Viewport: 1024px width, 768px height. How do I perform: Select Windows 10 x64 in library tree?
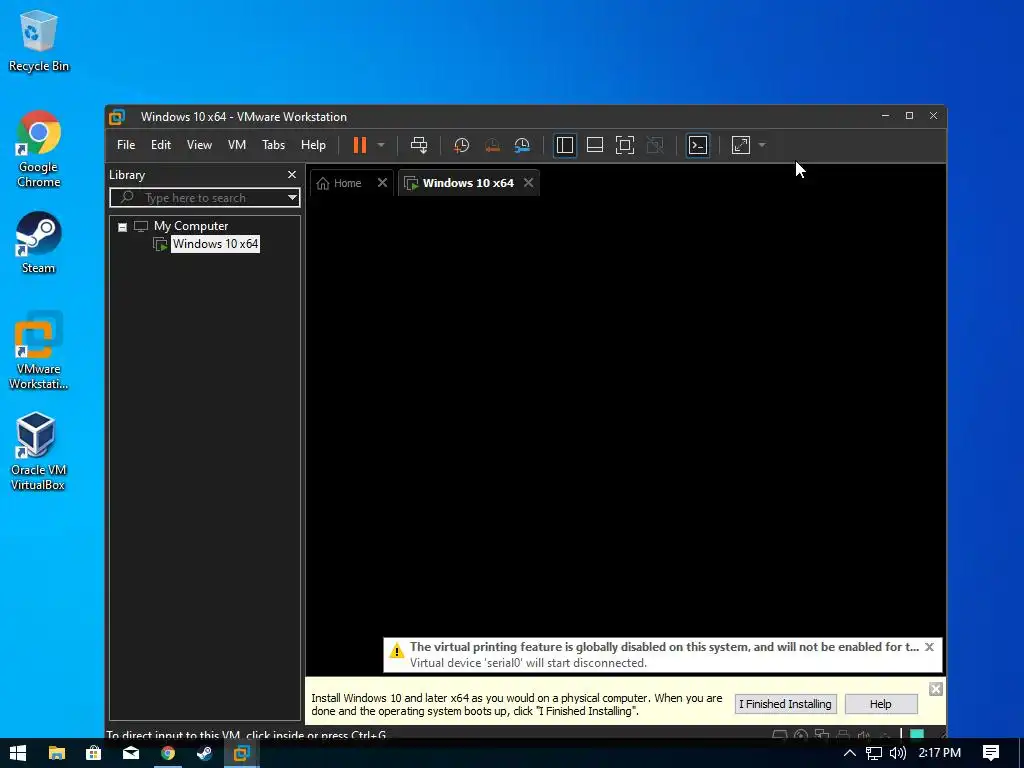(x=215, y=244)
